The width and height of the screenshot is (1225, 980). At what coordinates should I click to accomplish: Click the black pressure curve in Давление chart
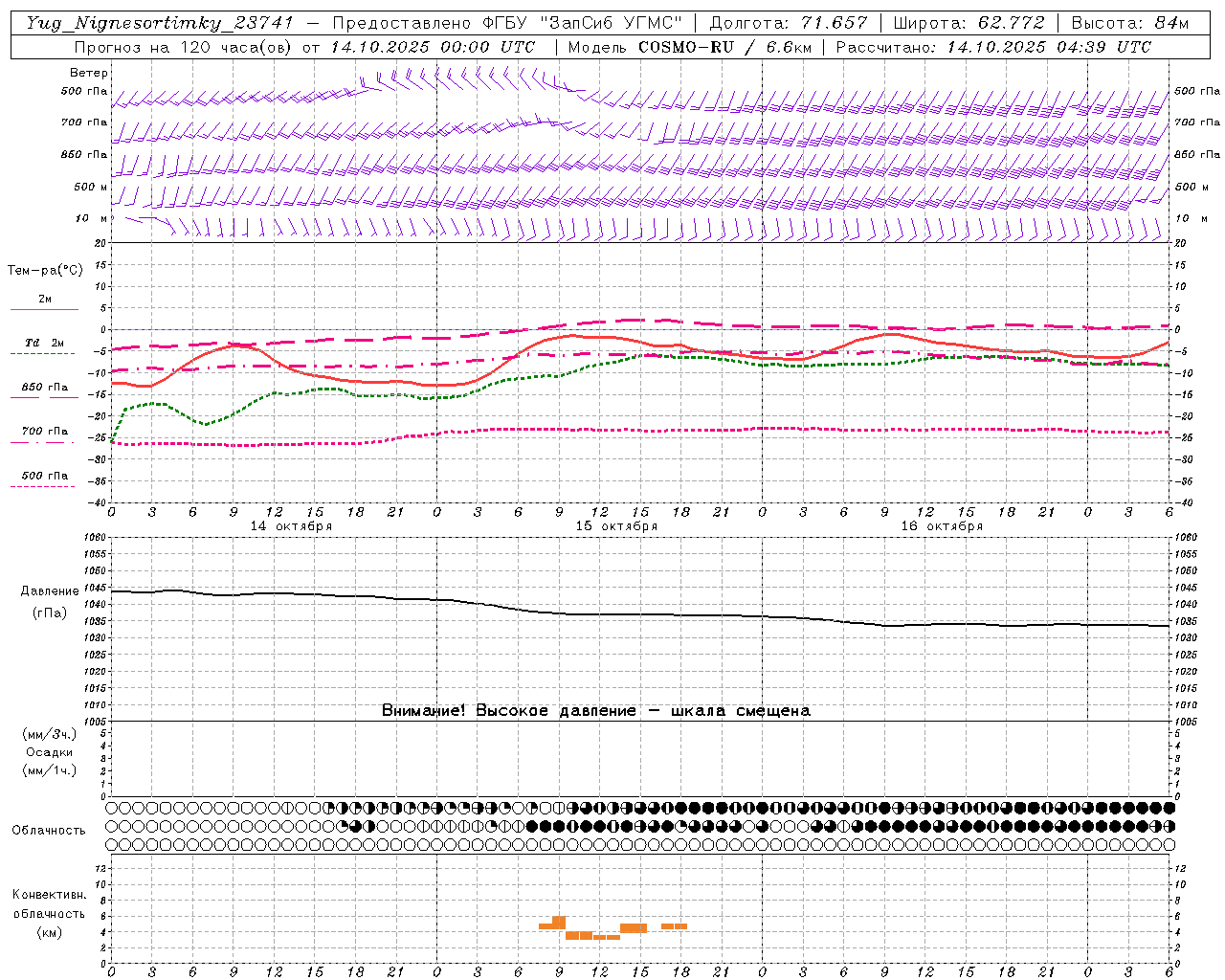click(x=639, y=614)
